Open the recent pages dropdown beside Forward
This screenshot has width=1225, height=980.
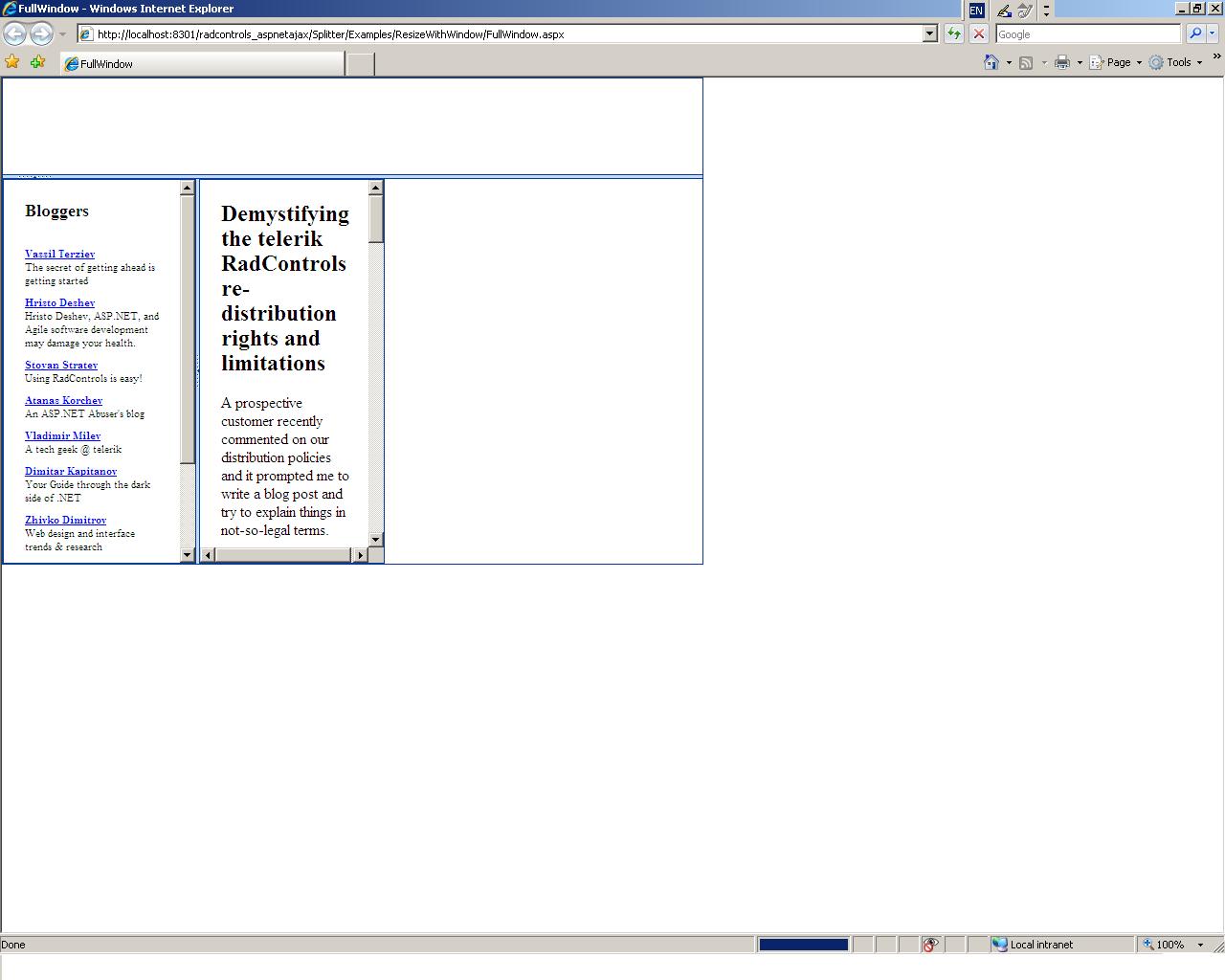pos(62,34)
